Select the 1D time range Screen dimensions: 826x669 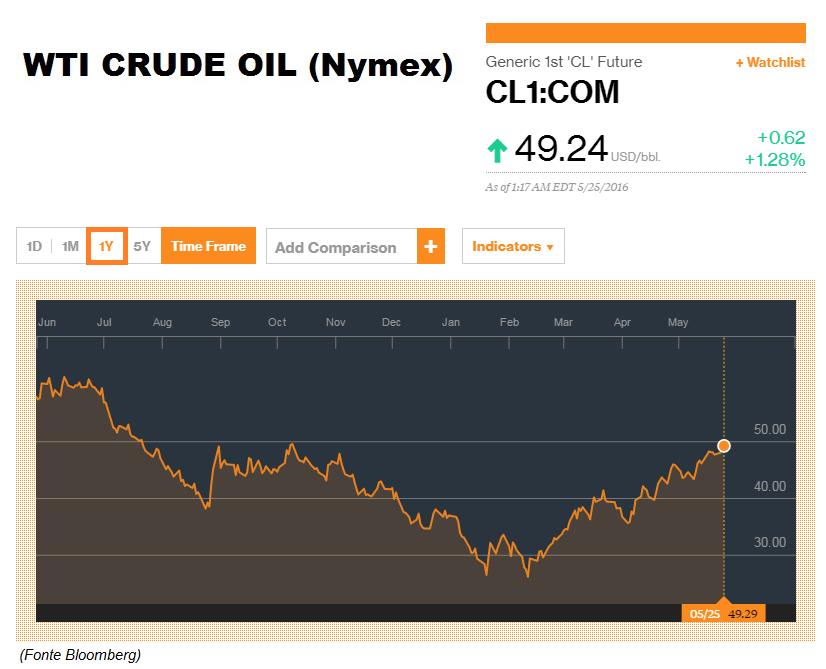coord(34,246)
